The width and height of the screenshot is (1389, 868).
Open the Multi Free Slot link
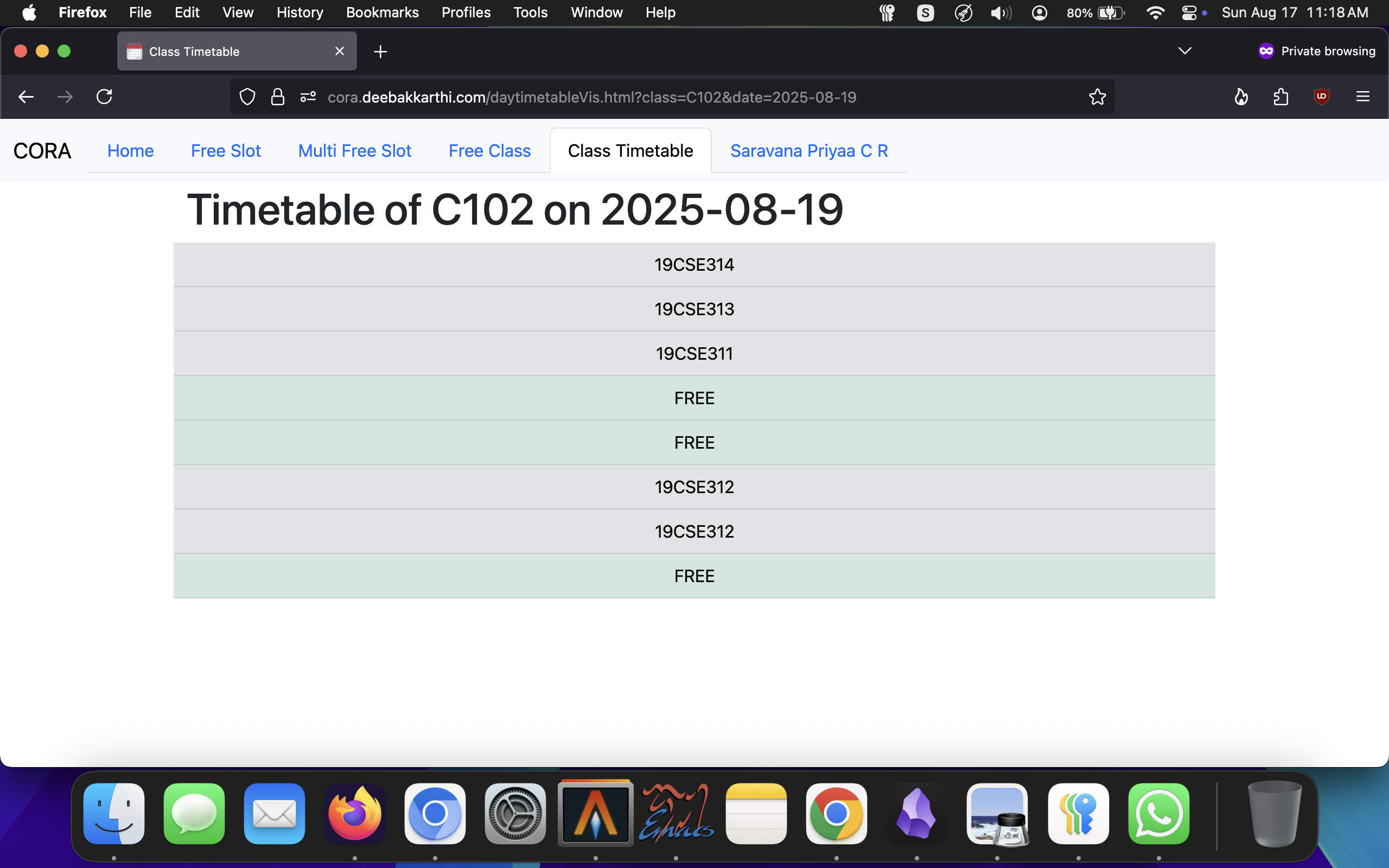355,151
